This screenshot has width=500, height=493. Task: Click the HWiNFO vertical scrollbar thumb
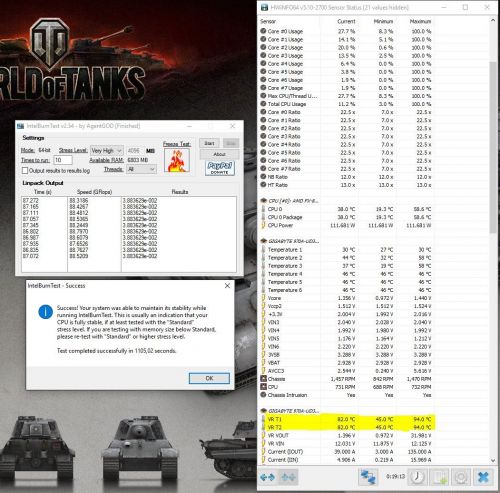click(493, 147)
